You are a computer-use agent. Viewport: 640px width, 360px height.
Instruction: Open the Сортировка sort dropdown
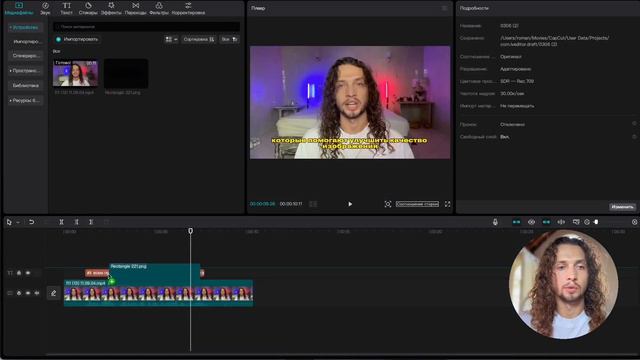199,39
